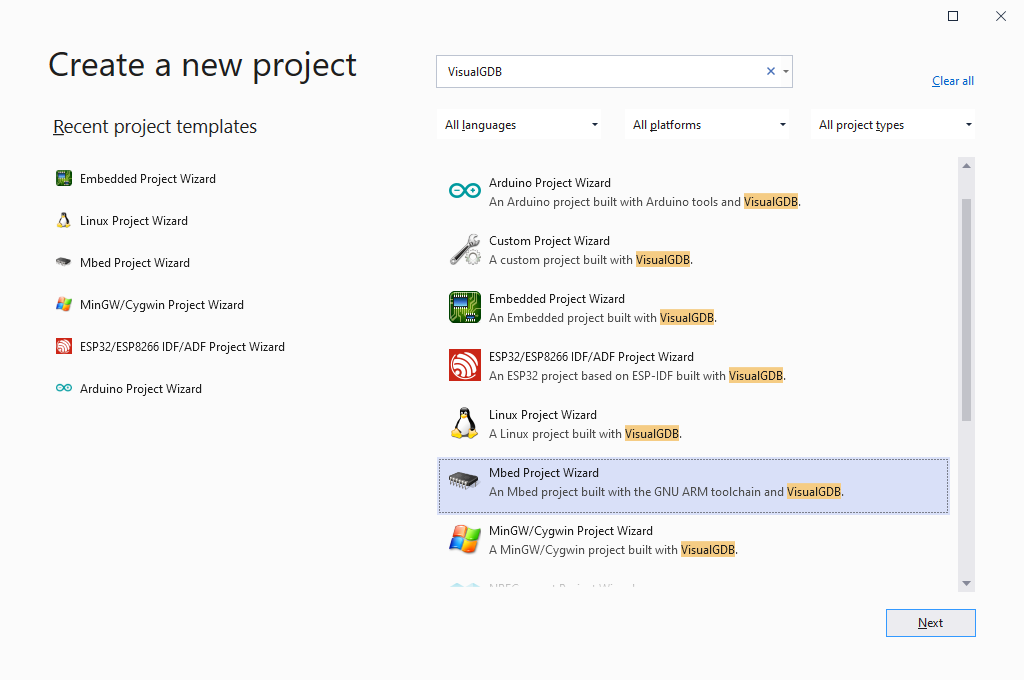
Task: Select ESP32/ESP8266 IDF/ADF Project Wizard from recent templates
Action: pyautogui.click(x=182, y=347)
